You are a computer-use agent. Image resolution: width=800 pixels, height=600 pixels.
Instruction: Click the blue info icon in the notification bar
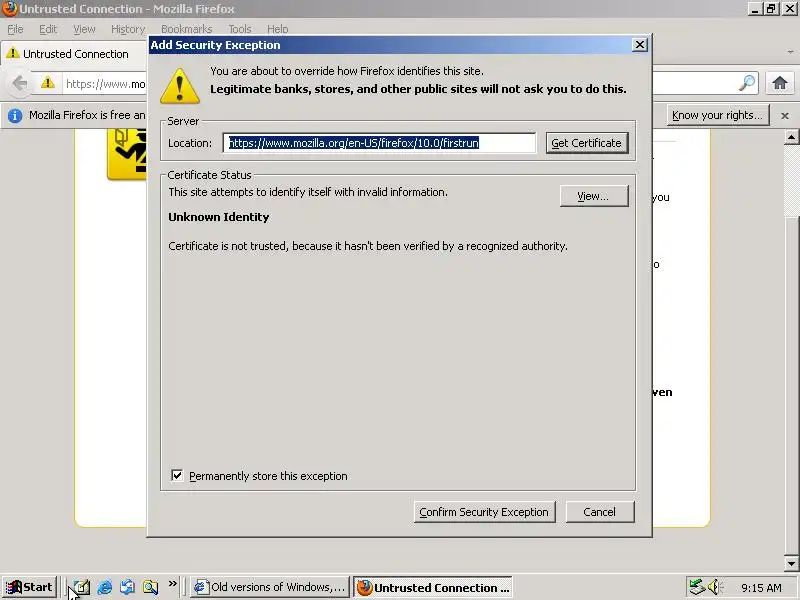[x=15, y=116]
